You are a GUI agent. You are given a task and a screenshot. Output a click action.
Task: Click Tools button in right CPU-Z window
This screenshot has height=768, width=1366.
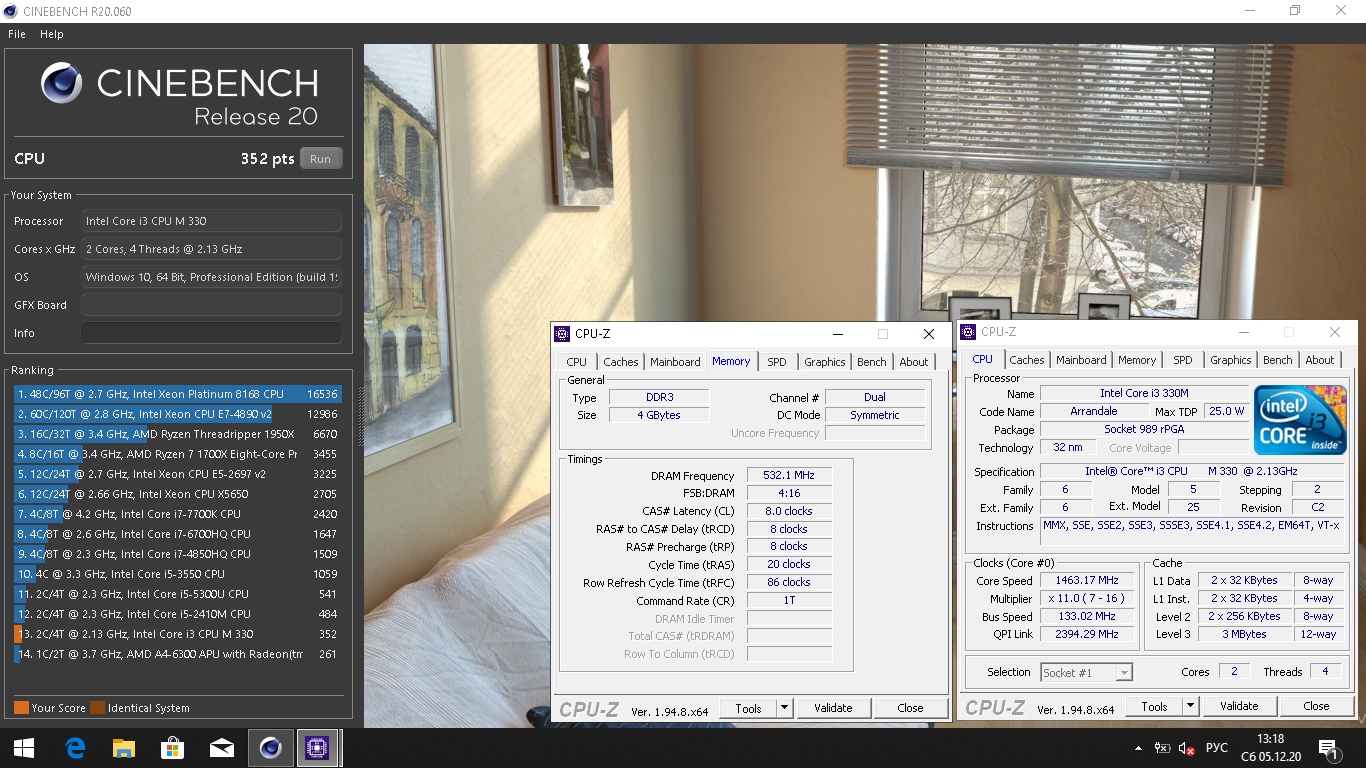coord(1154,706)
